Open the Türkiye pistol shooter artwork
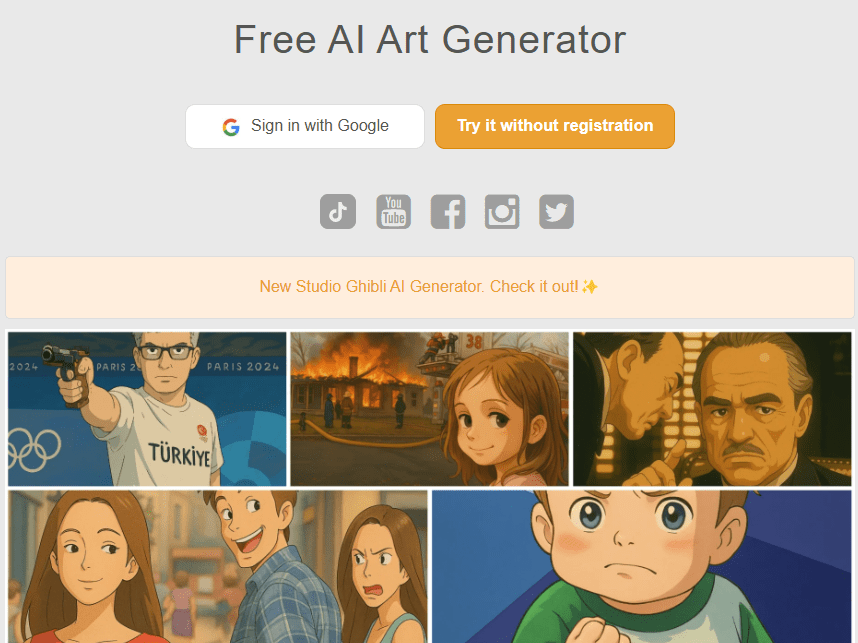Screen dimensions: 858x643 (x=147, y=409)
